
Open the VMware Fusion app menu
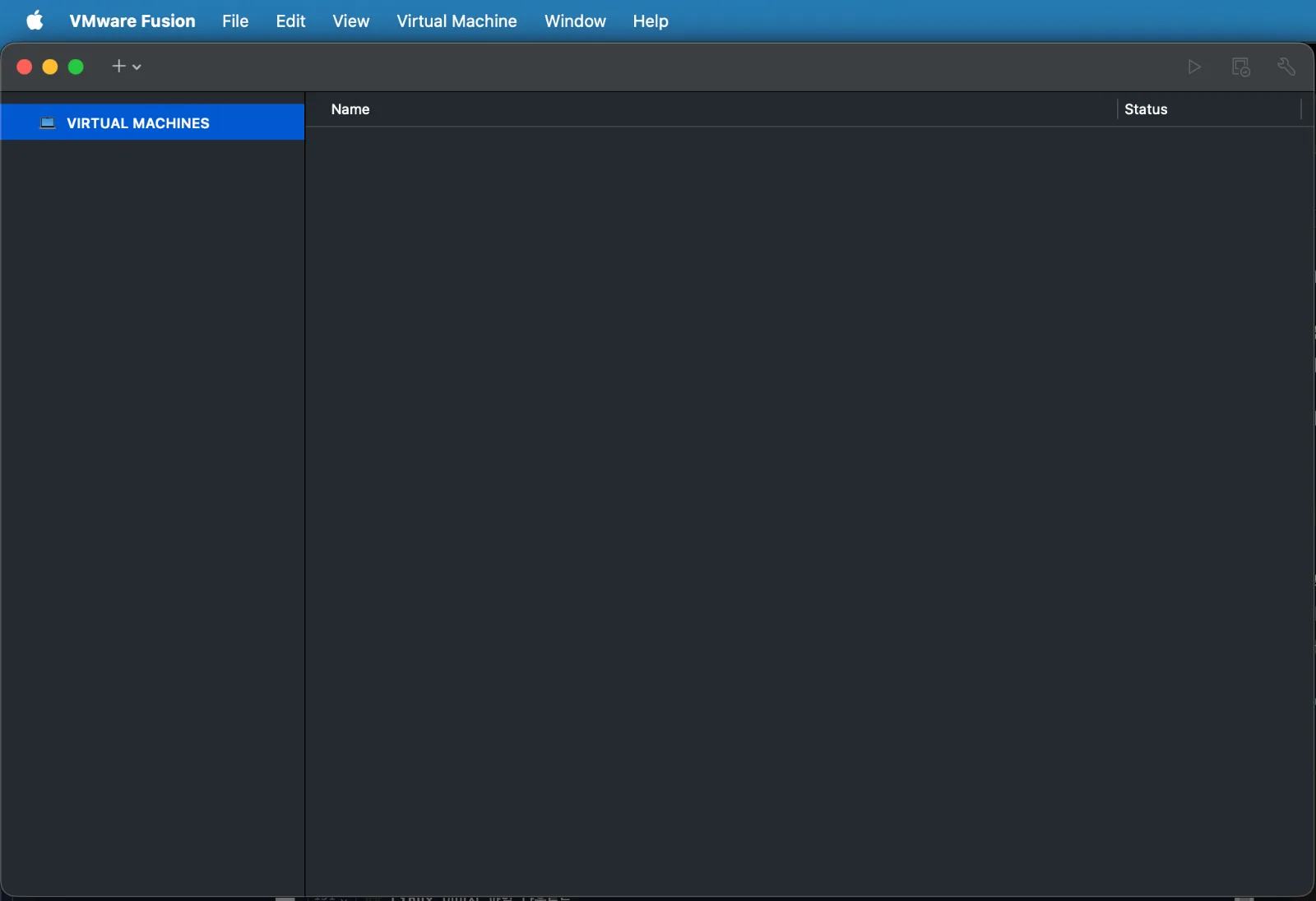point(132,21)
